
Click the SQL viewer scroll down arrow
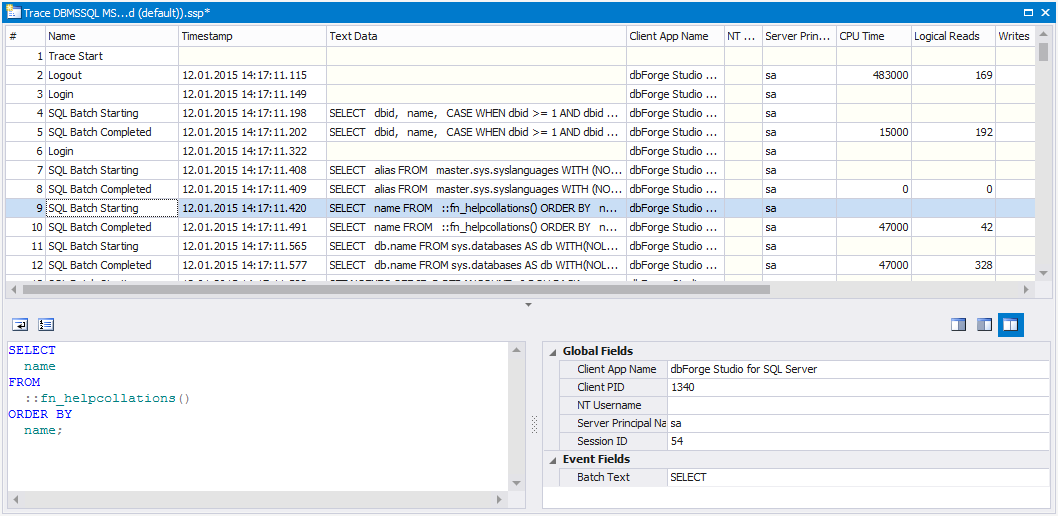point(515,484)
